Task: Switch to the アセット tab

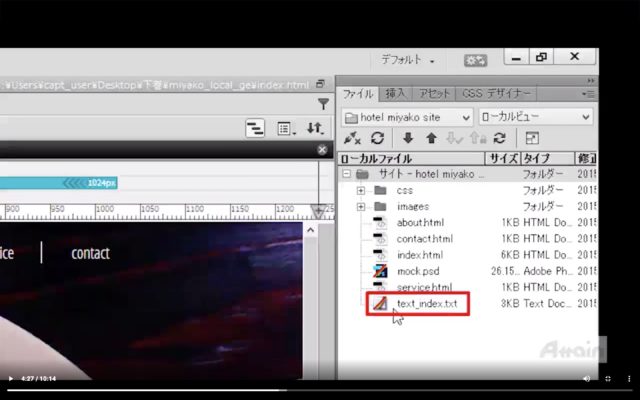Action: (434, 94)
